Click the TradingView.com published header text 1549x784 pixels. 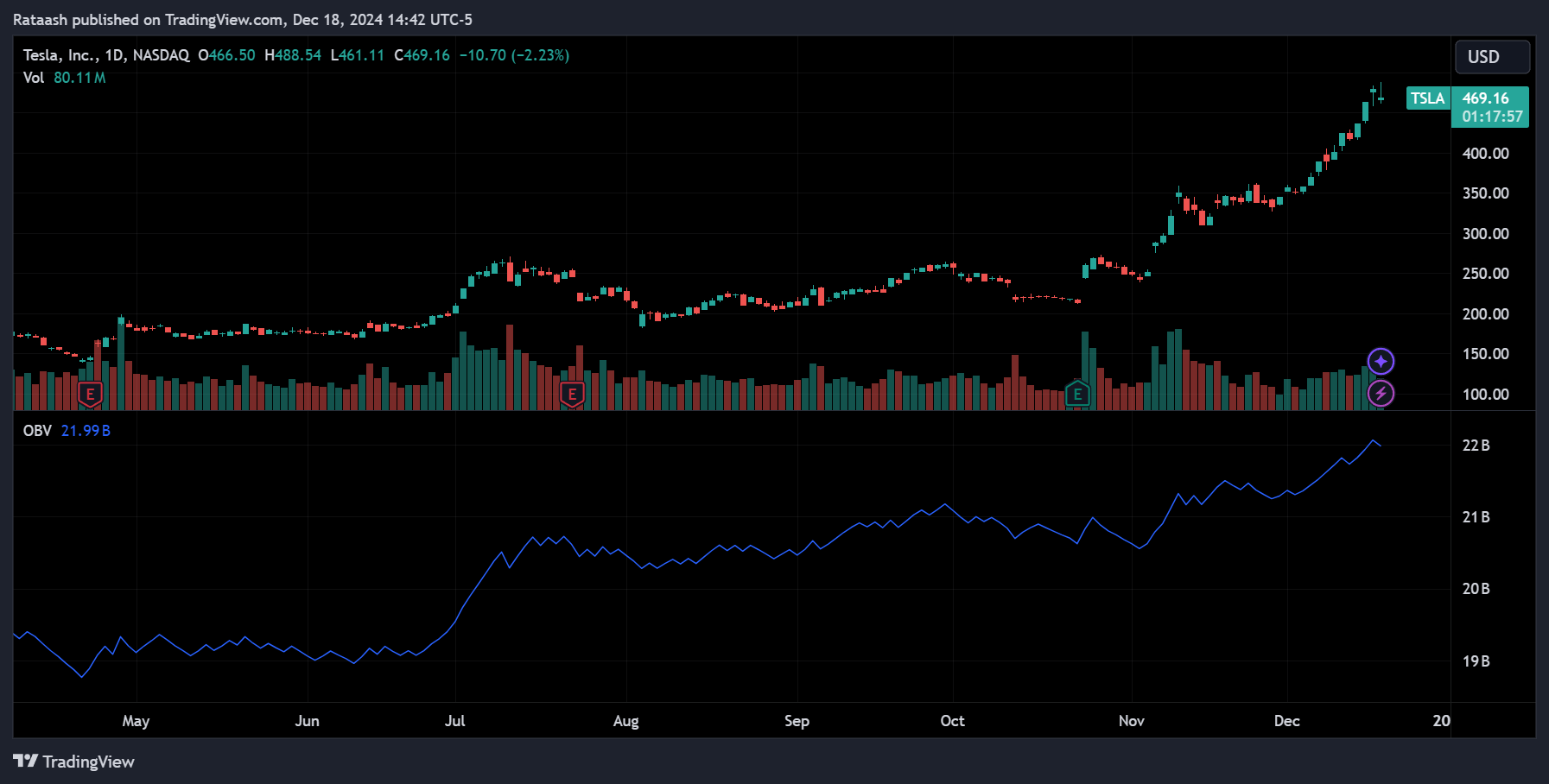point(243,19)
